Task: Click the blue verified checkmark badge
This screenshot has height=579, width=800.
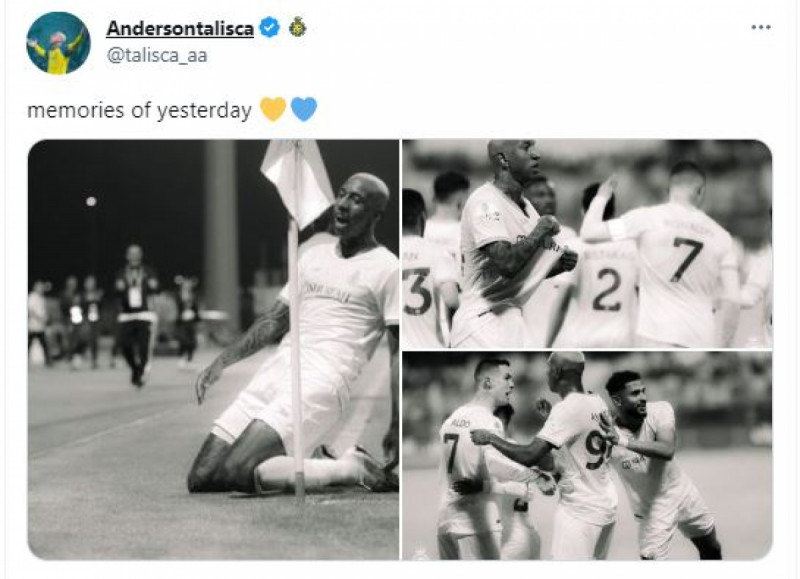Action: click(x=269, y=28)
